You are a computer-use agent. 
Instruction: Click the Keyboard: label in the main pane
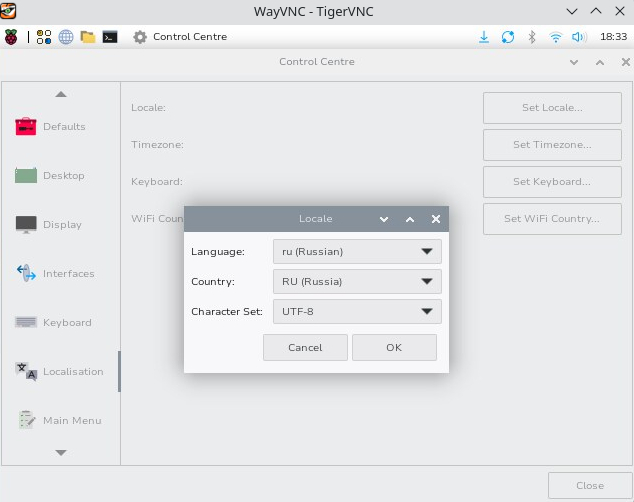pyautogui.click(x=157, y=182)
